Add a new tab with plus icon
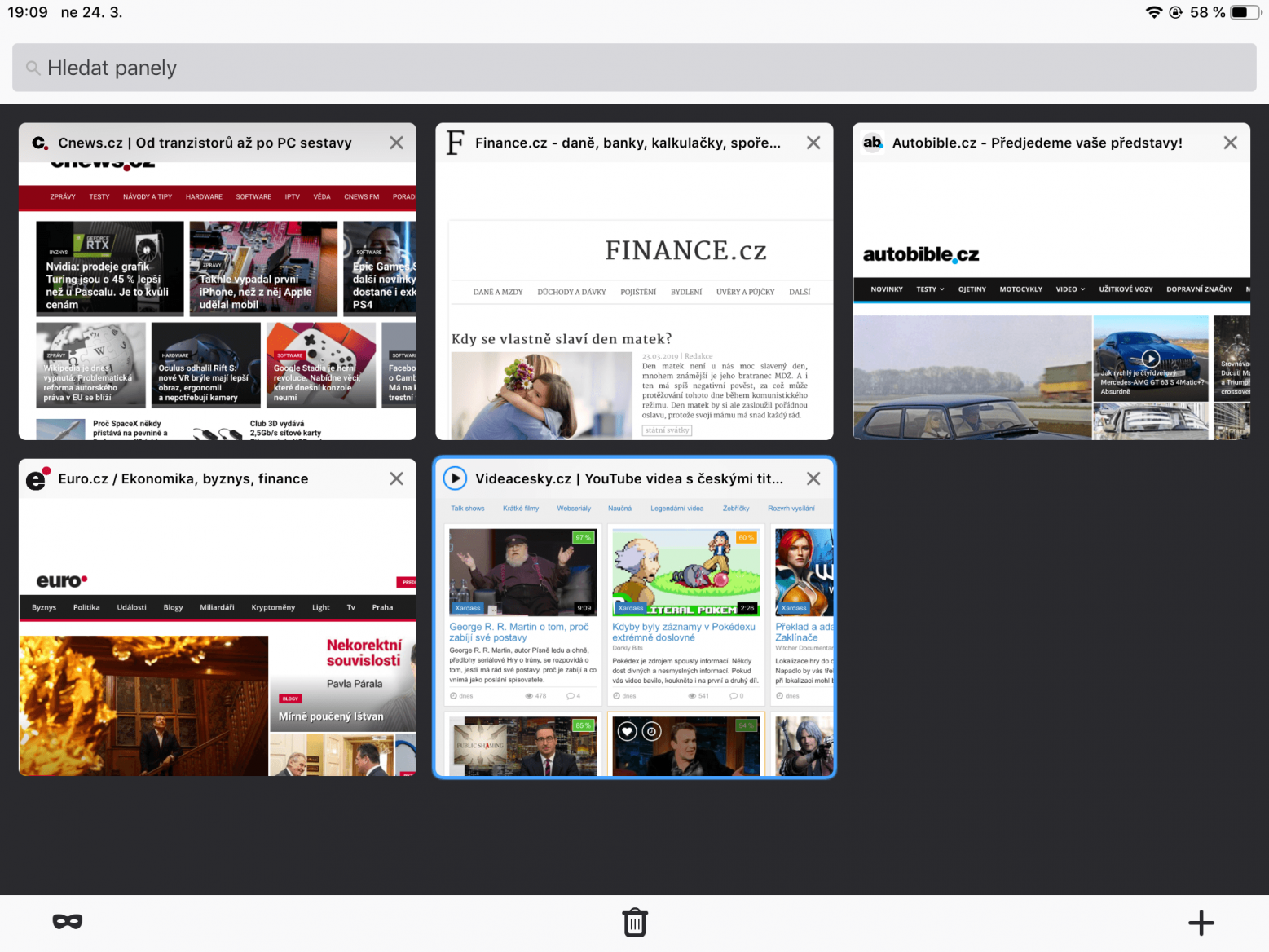The width and height of the screenshot is (1269, 952). pyautogui.click(x=1201, y=923)
